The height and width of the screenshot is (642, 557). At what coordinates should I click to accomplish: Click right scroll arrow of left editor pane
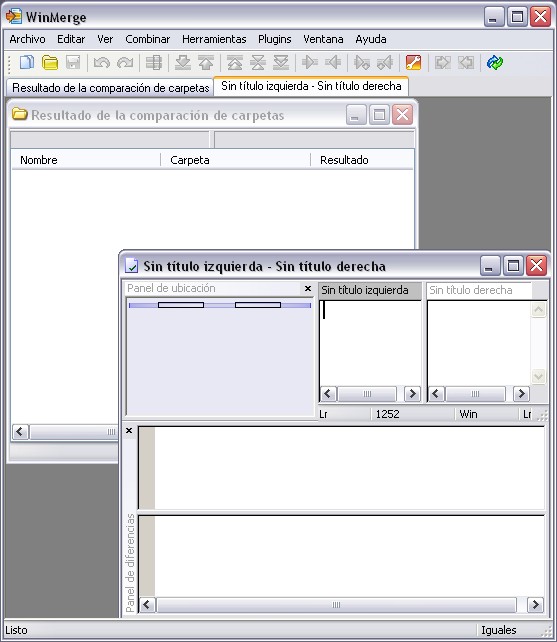click(412, 394)
